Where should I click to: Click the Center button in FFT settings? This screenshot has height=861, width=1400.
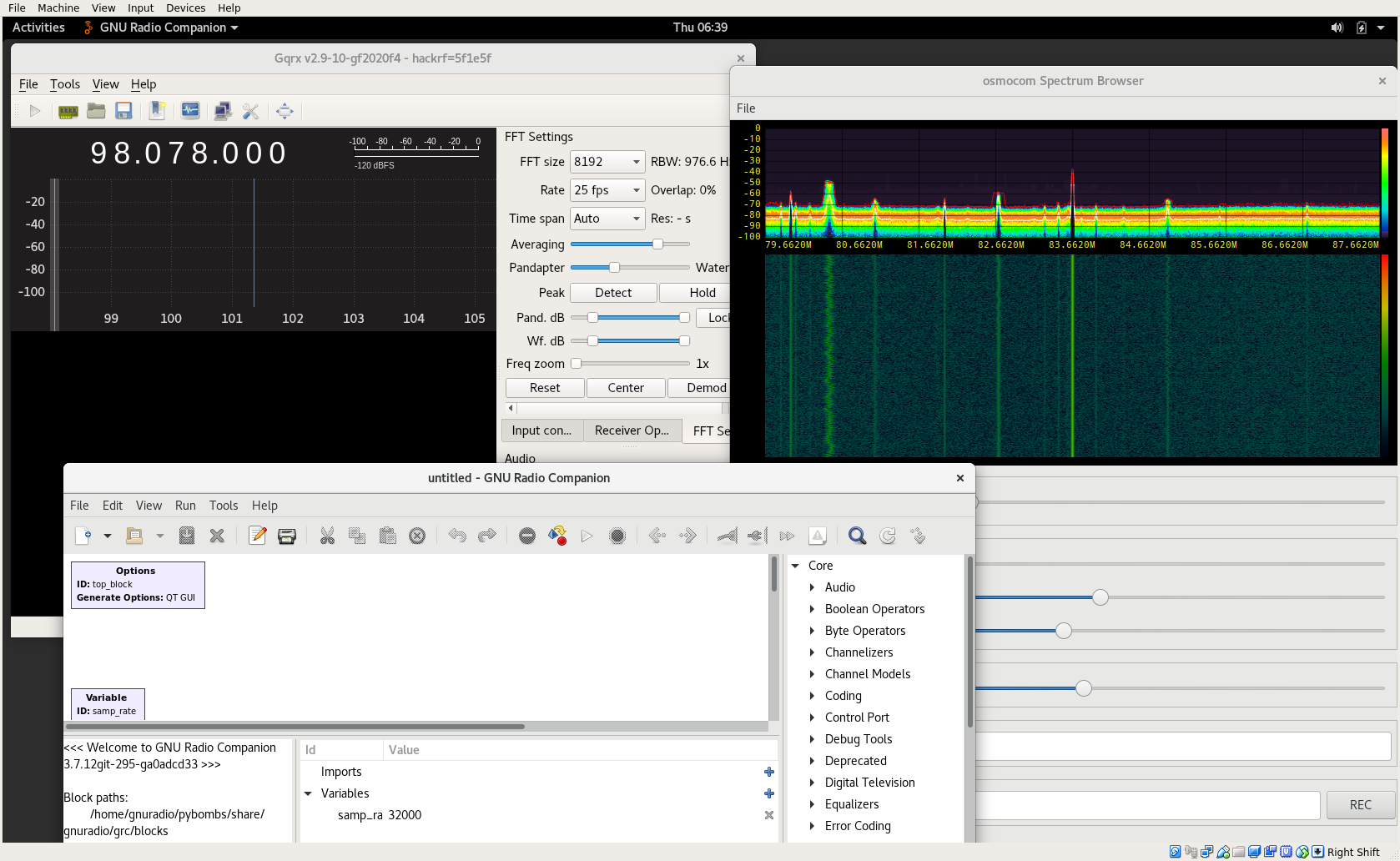(x=626, y=388)
